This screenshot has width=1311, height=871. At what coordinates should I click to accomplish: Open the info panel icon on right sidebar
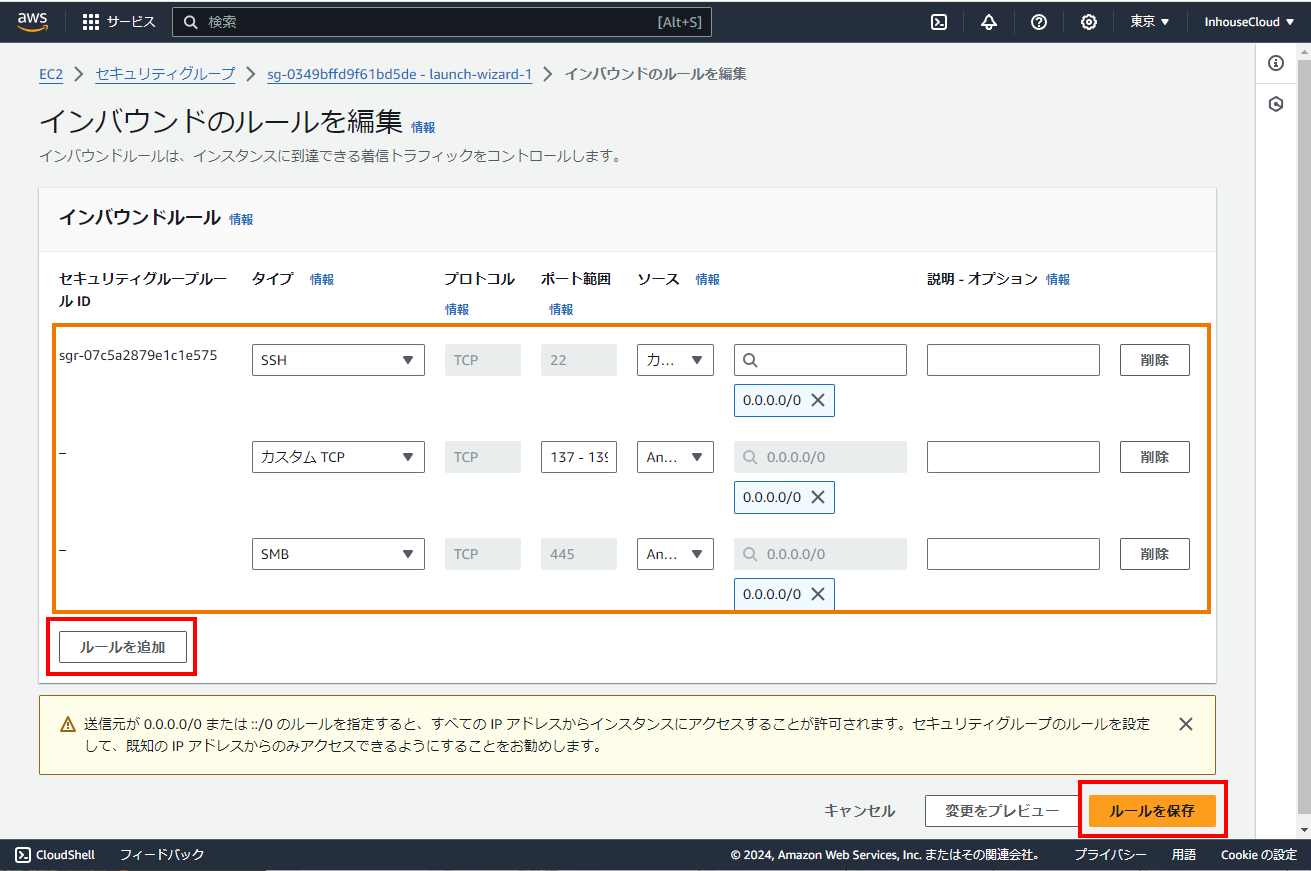1276,63
